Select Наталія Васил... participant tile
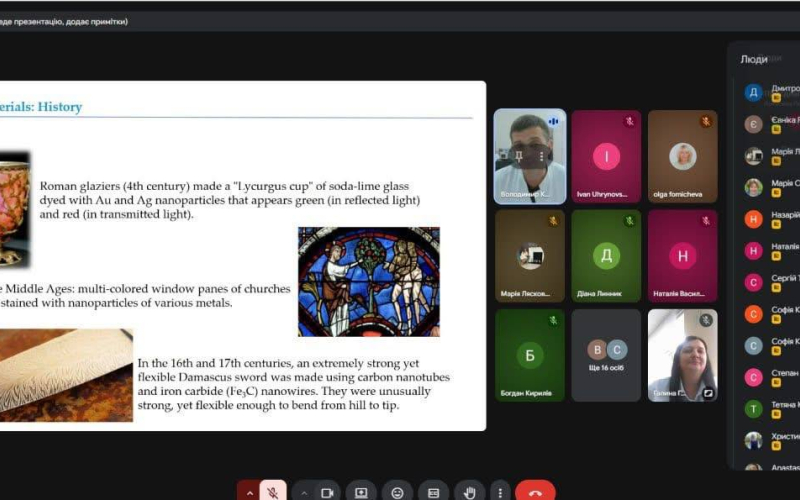Screen dimensions: 800x500 683,256
